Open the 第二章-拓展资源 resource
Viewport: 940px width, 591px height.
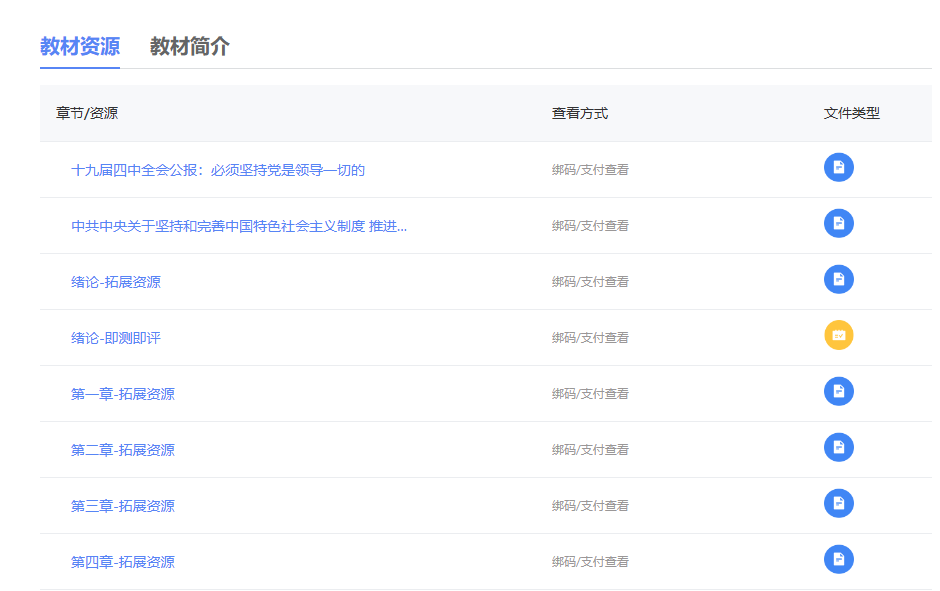coord(123,450)
